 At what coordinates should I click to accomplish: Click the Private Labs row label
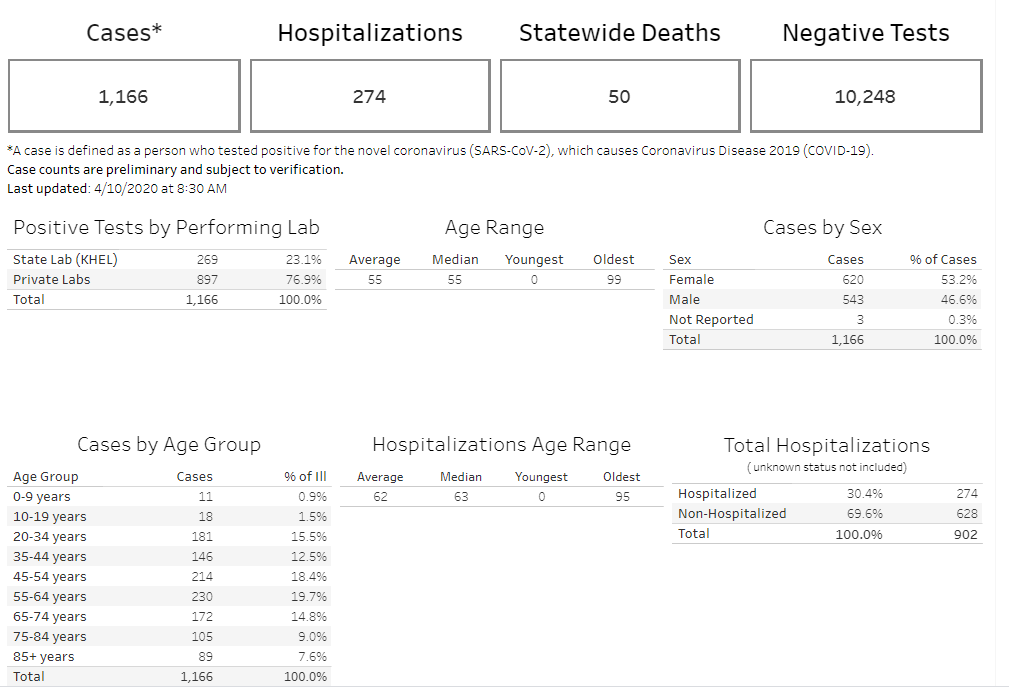point(51,279)
